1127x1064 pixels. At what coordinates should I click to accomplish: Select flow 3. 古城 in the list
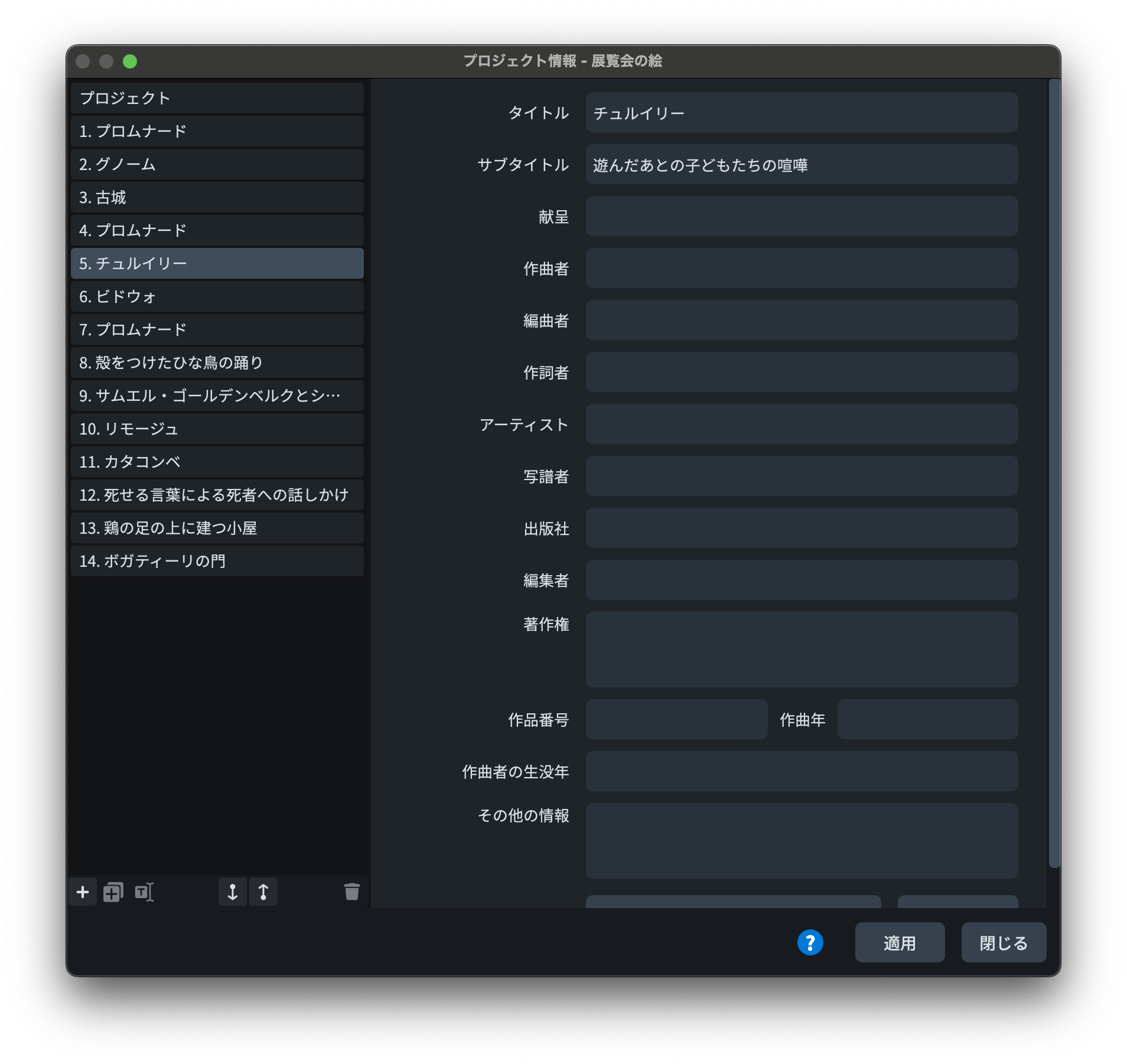[x=217, y=197]
